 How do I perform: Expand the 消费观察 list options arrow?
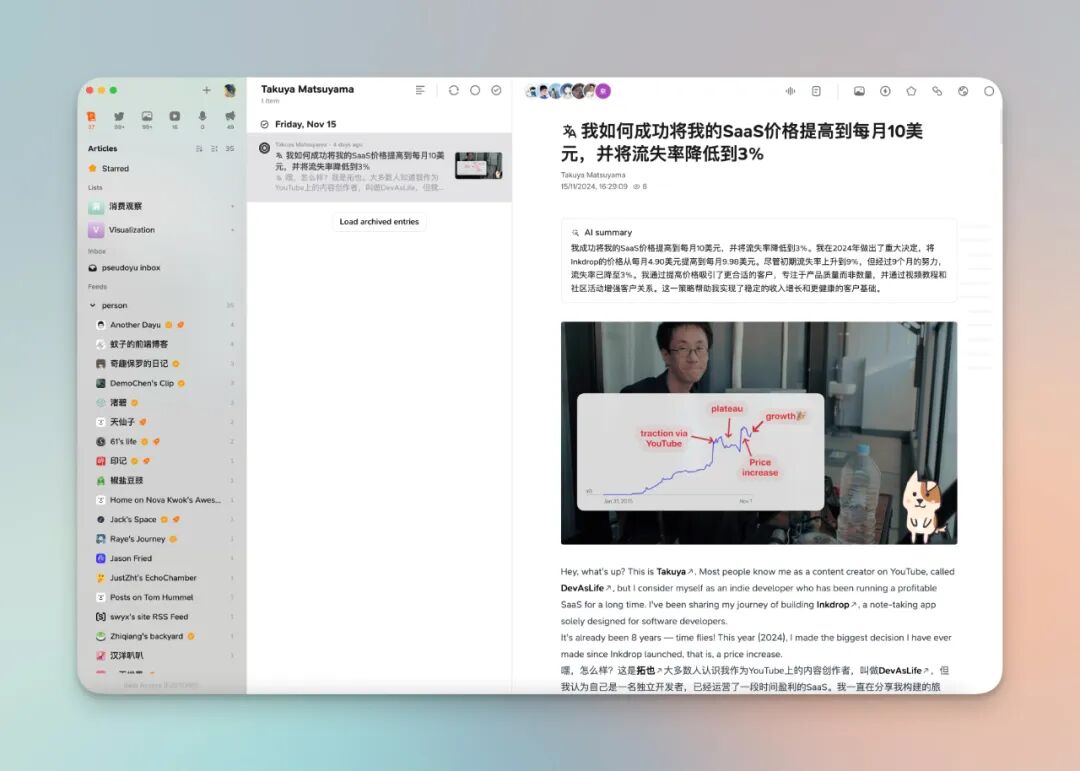[x=232, y=207]
